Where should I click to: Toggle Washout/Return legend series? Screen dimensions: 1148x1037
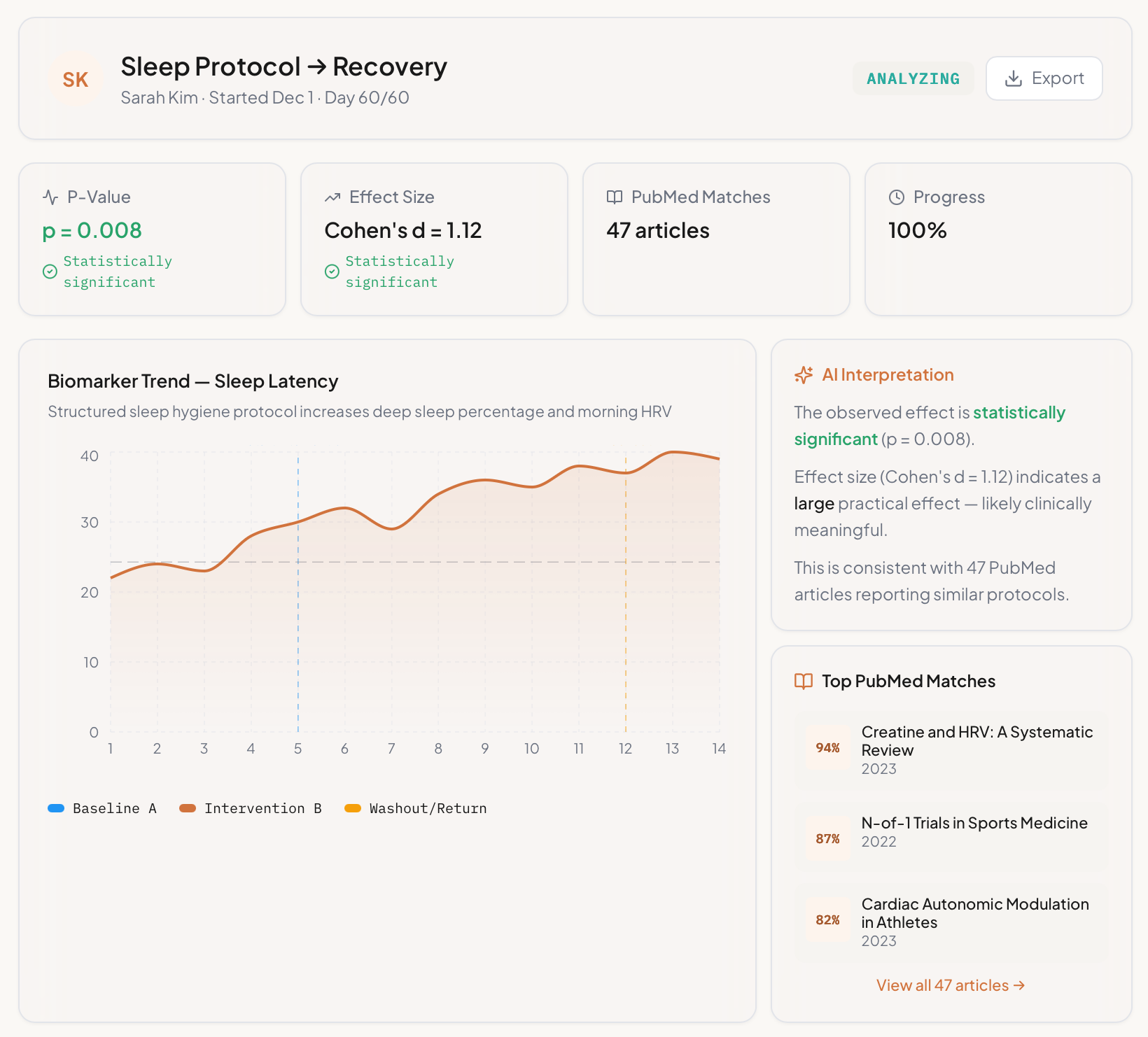(417, 808)
